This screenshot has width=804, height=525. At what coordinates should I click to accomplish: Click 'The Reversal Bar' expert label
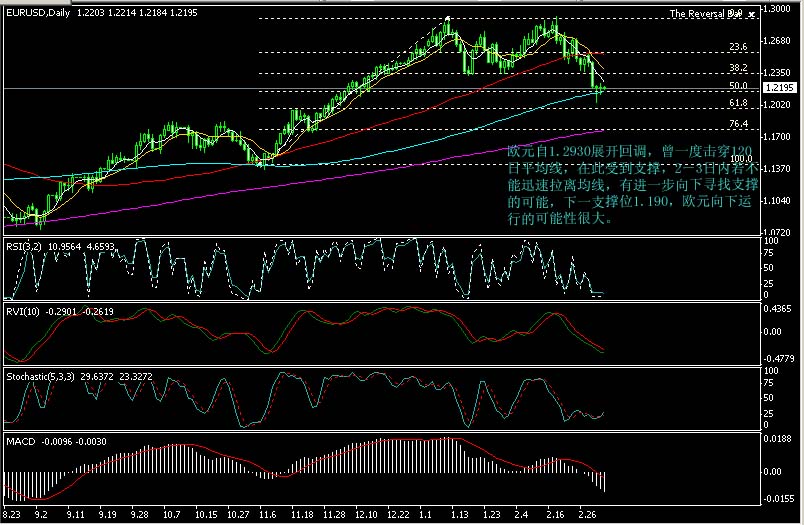coord(706,14)
